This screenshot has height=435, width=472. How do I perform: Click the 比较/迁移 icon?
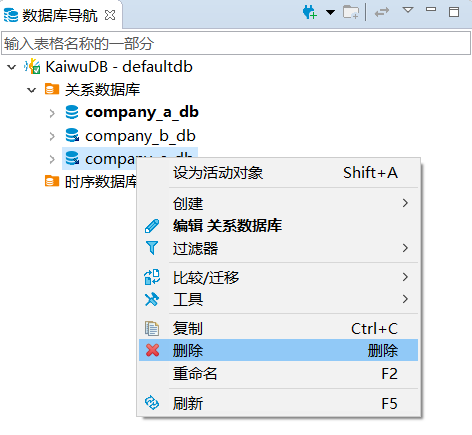point(152,277)
